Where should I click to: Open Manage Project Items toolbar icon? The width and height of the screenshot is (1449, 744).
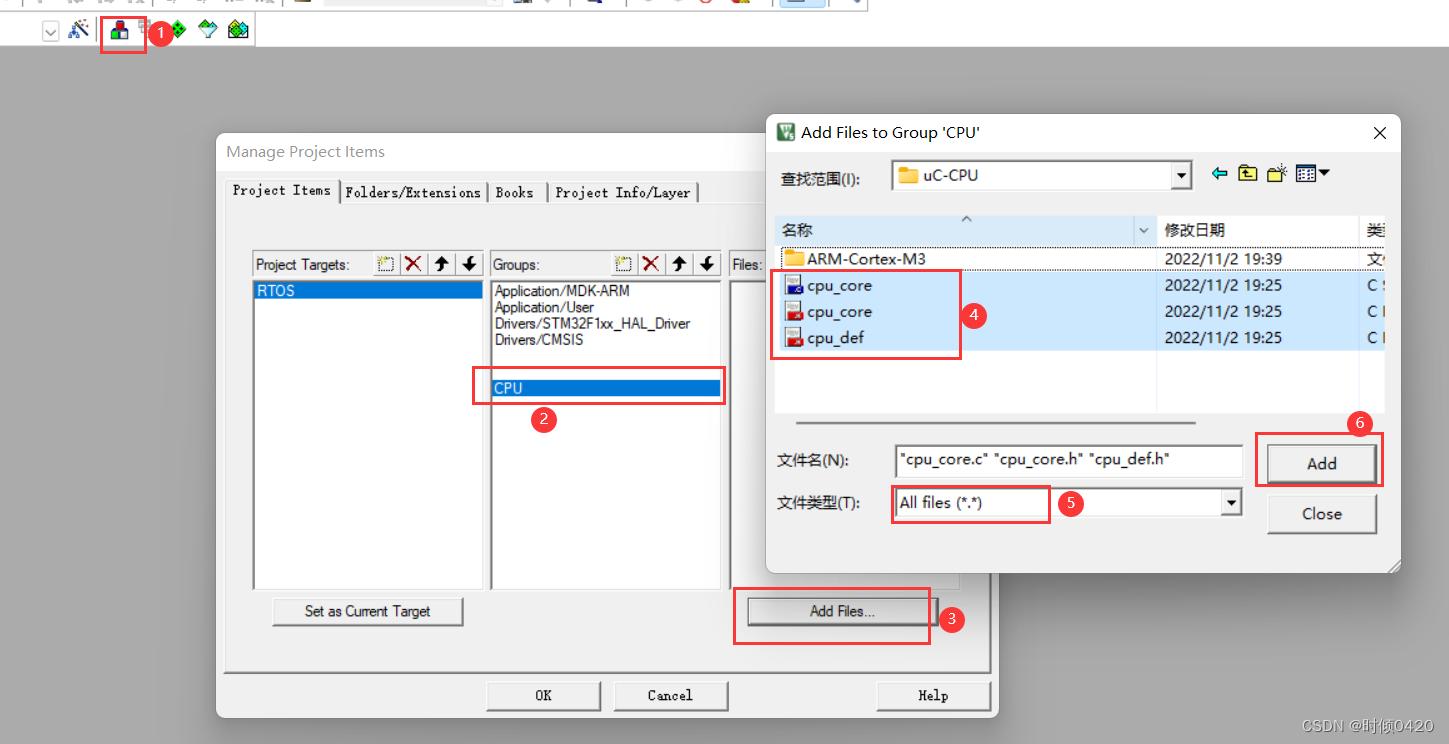click(120, 30)
